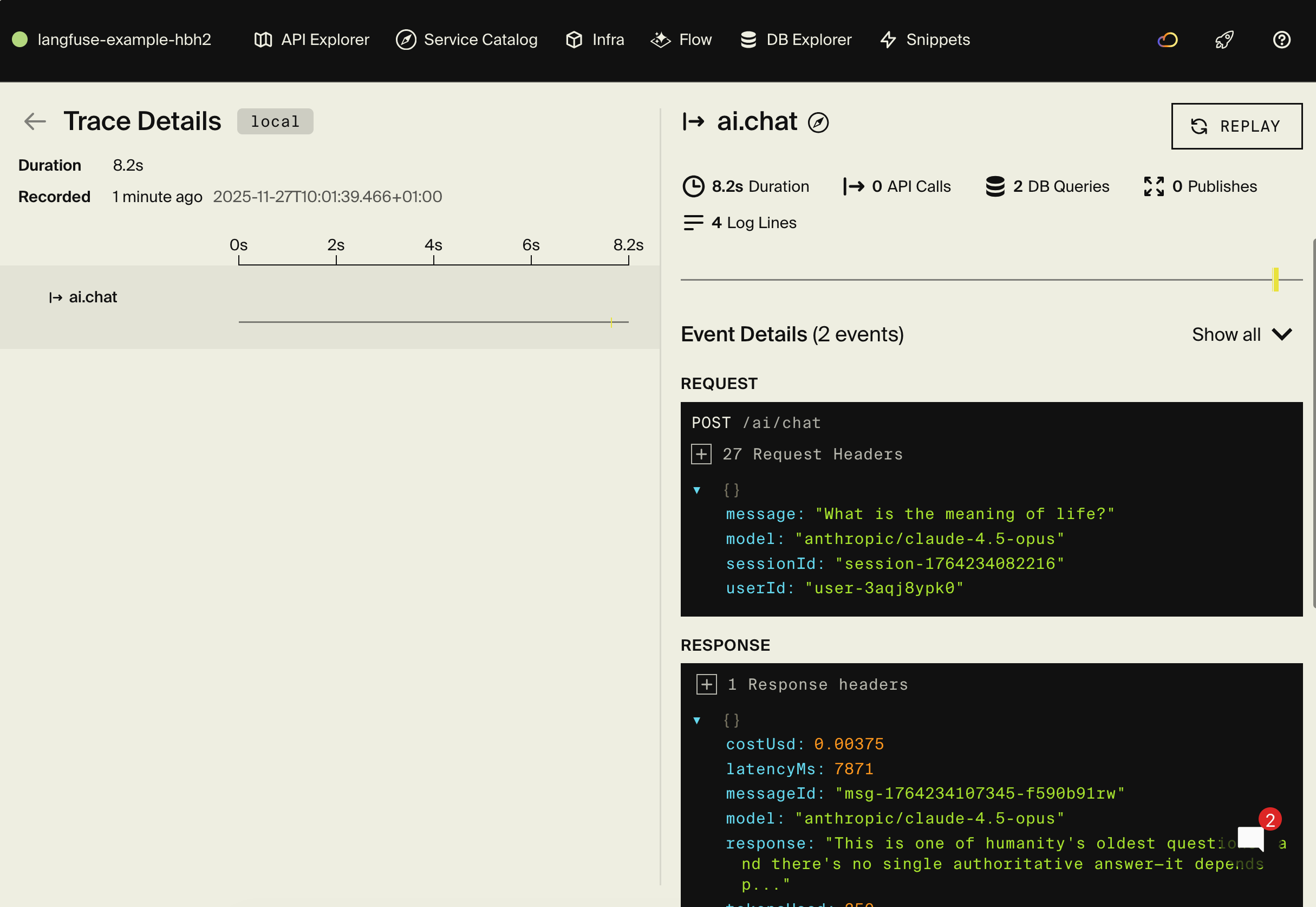Open the Service Catalog

pyautogui.click(x=467, y=40)
